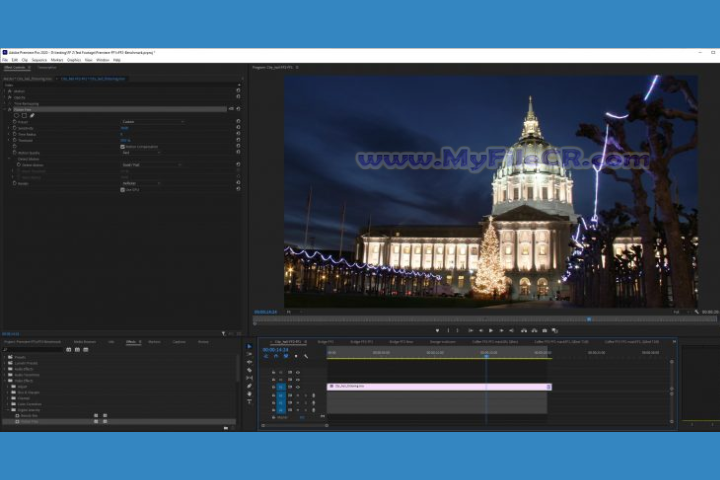Expand the Motion effect properties
The width and height of the screenshot is (720, 480).
(x=5, y=91)
